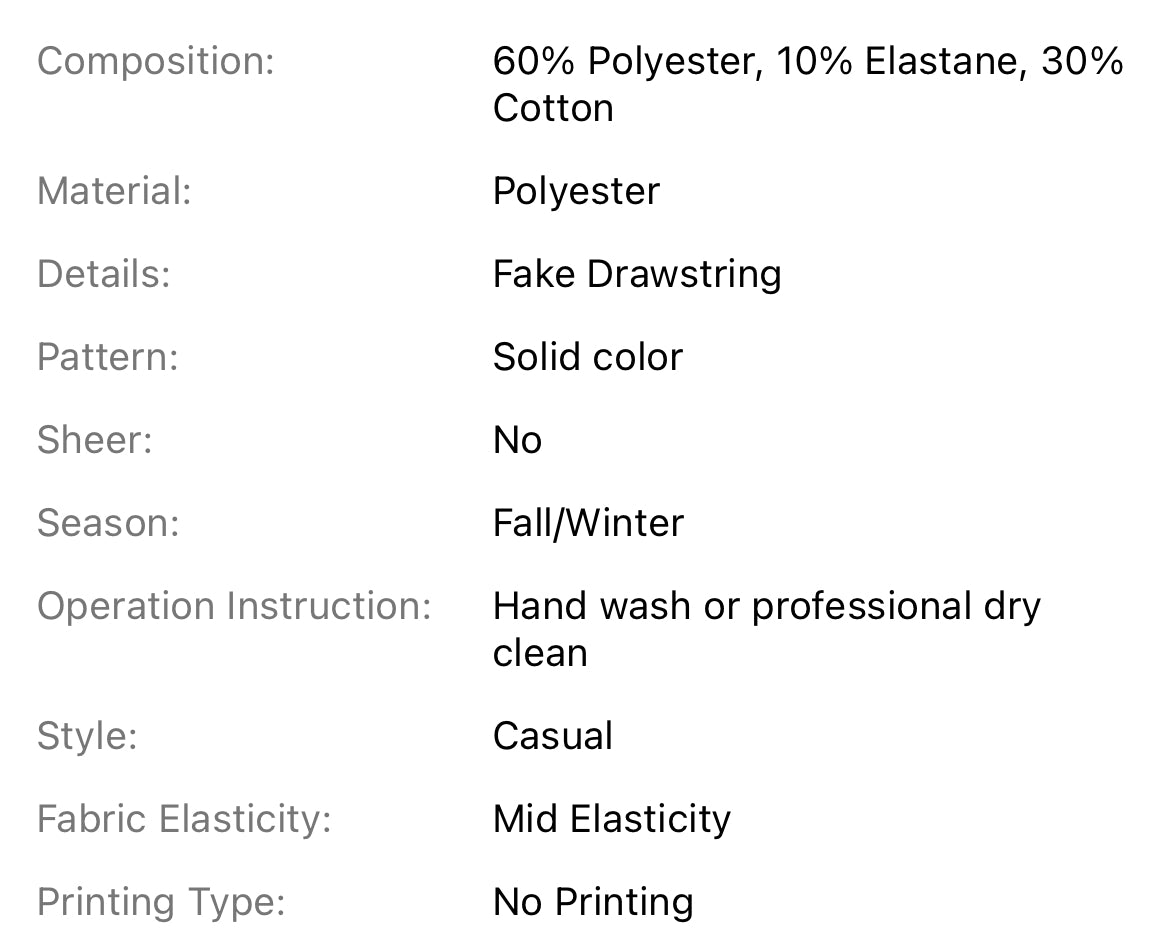Select the "Fall/Winter" season value
The image size is (1170, 934).
588,523
